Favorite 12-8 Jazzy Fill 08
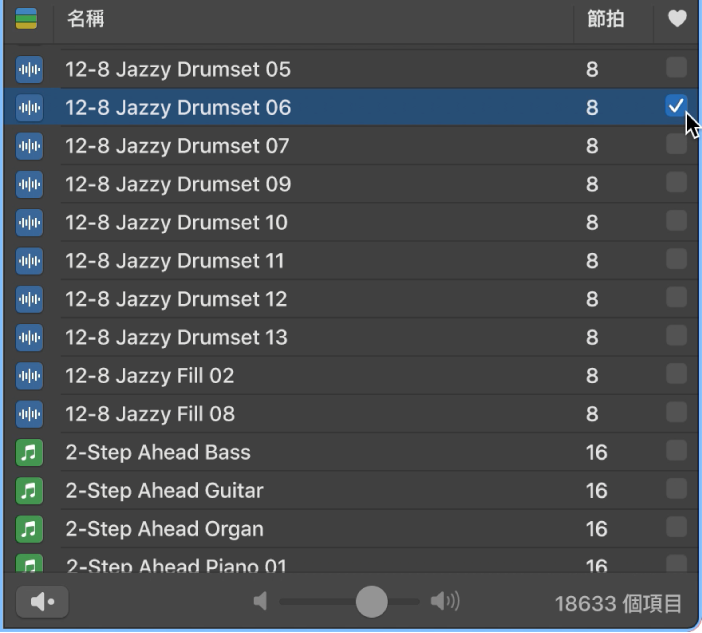The height and width of the screenshot is (633, 702). coord(676,412)
